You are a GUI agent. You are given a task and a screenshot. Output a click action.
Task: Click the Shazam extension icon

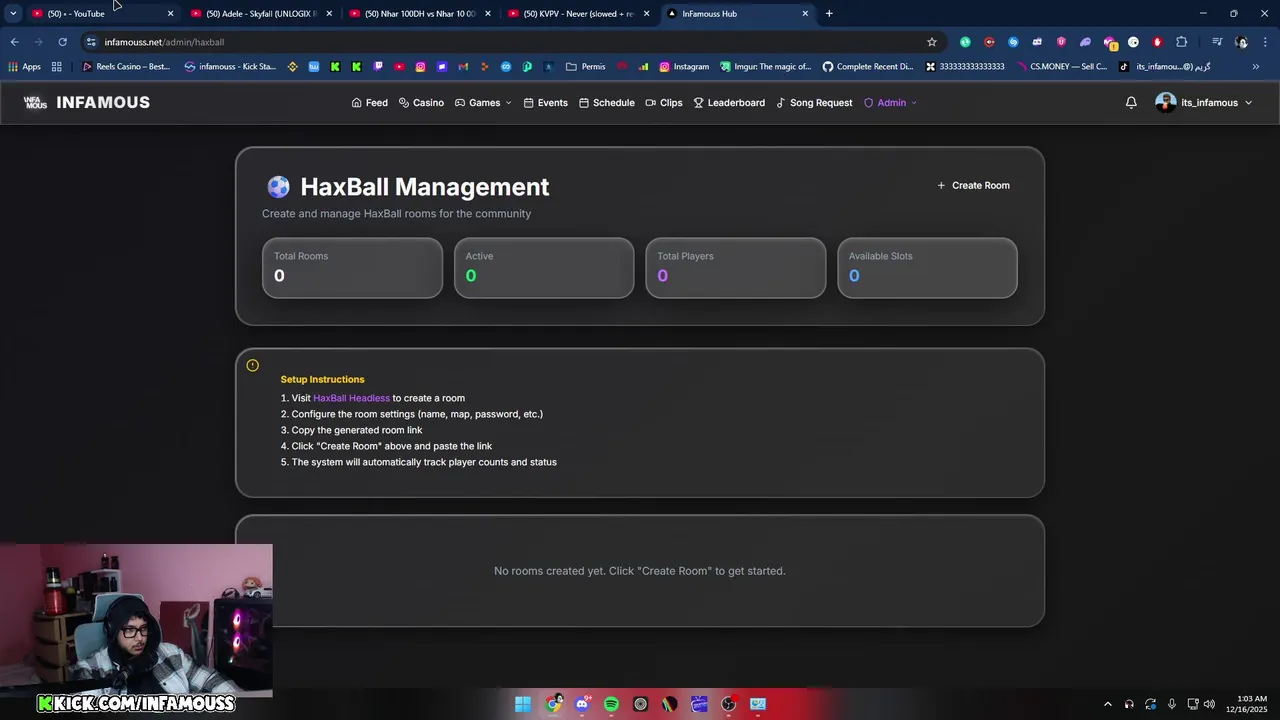tap(1013, 42)
